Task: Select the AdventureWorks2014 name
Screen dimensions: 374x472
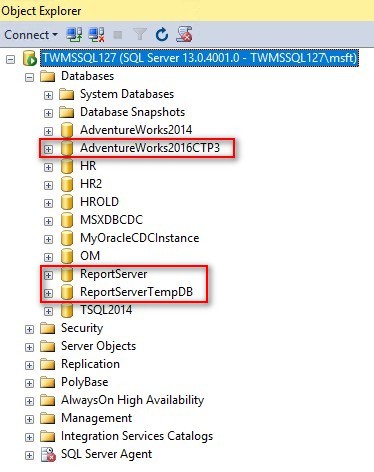Action: (x=136, y=130)
